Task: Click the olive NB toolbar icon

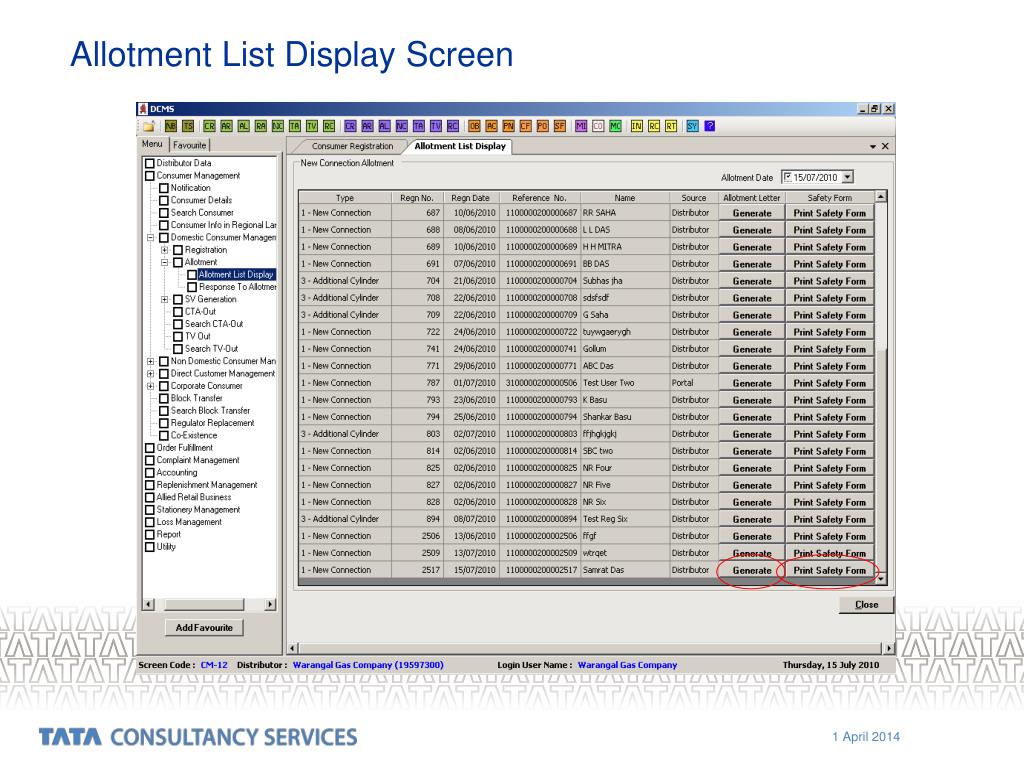Action: pos(171,126)
